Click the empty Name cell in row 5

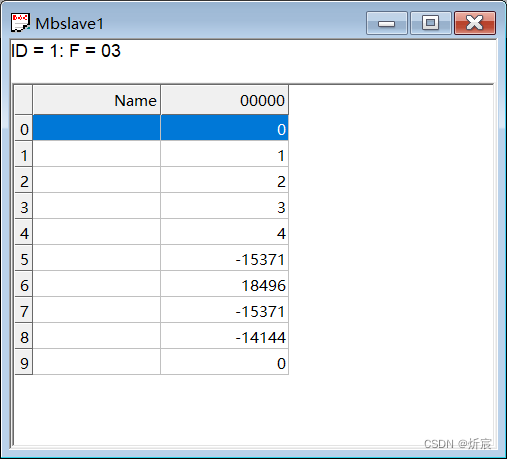point(96,258)
